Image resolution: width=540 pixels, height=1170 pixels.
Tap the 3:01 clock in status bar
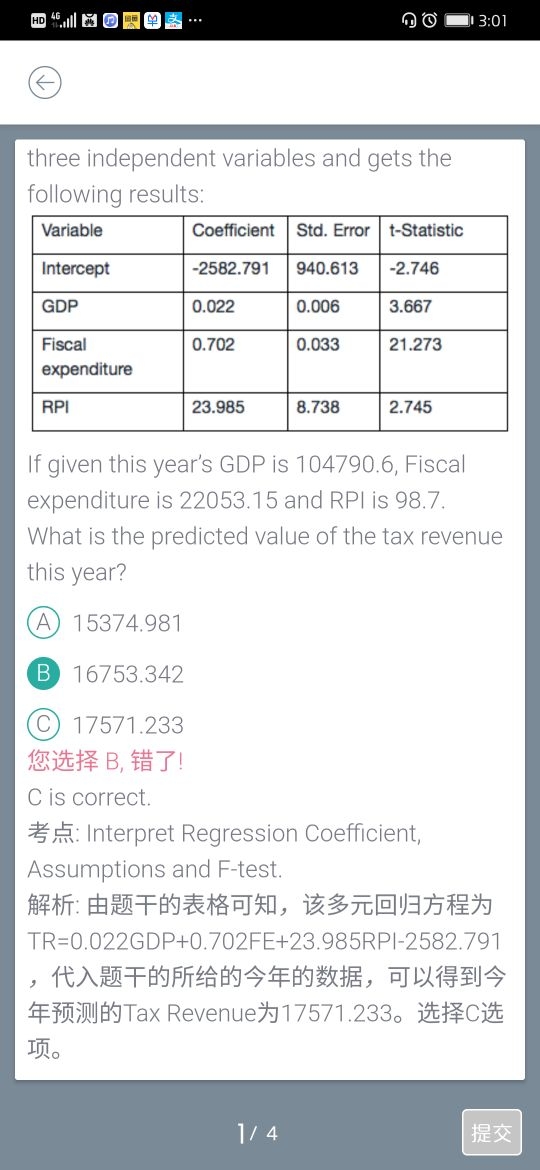(x=493, y=20)
